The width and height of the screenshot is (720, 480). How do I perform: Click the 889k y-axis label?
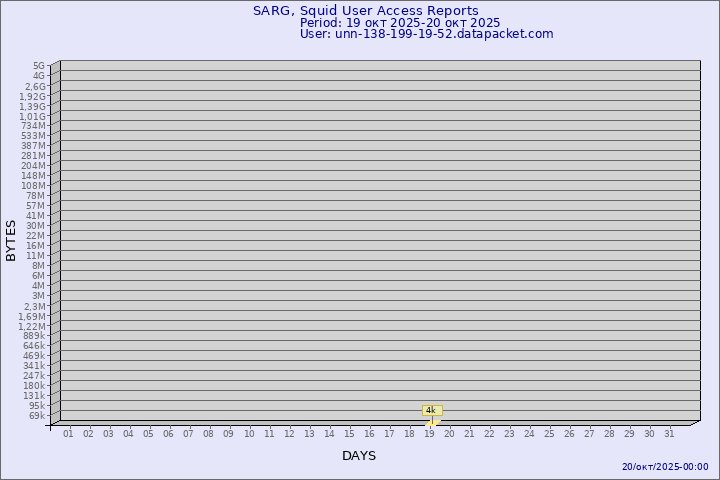pos(34,336)
